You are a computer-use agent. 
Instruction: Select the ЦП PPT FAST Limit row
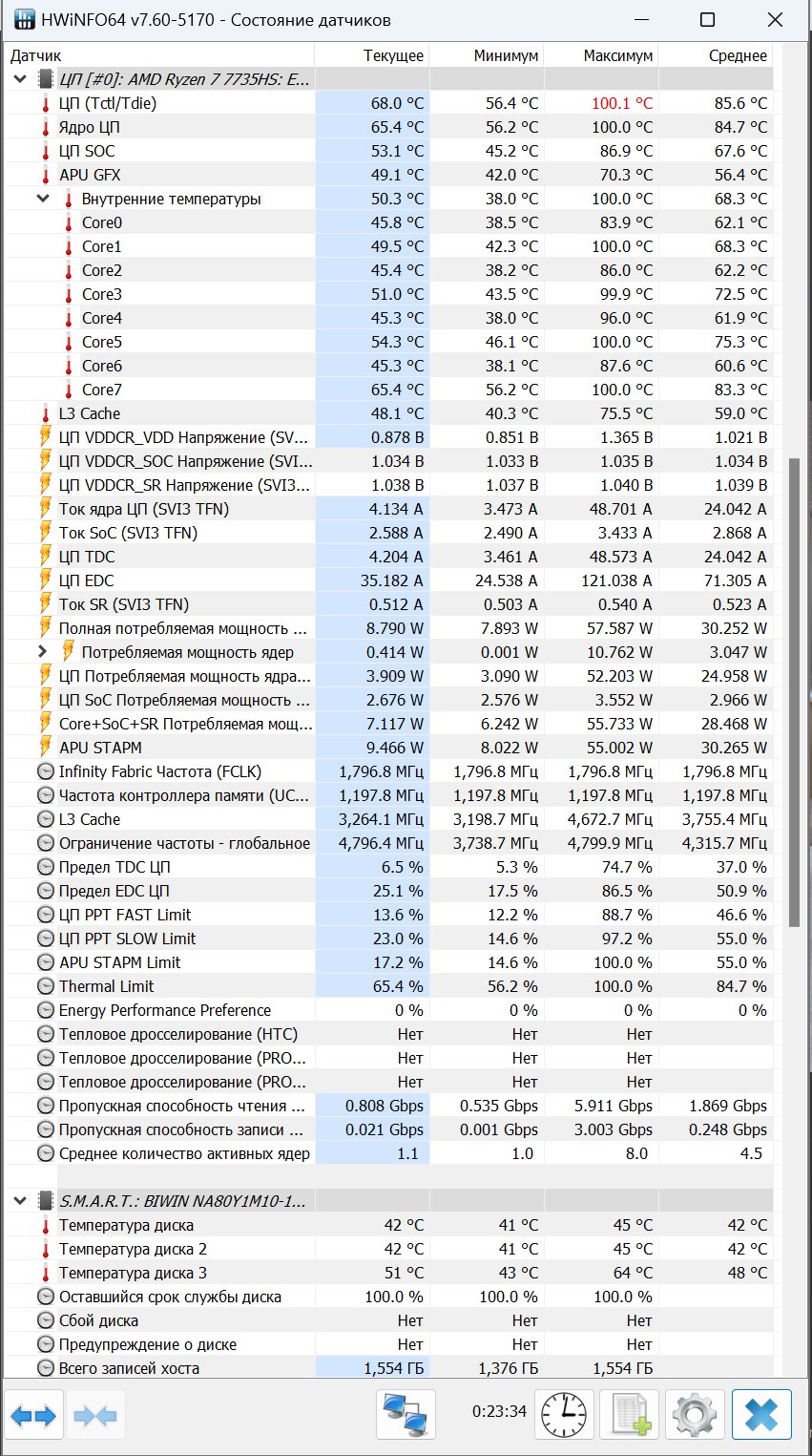coord(388,915)
